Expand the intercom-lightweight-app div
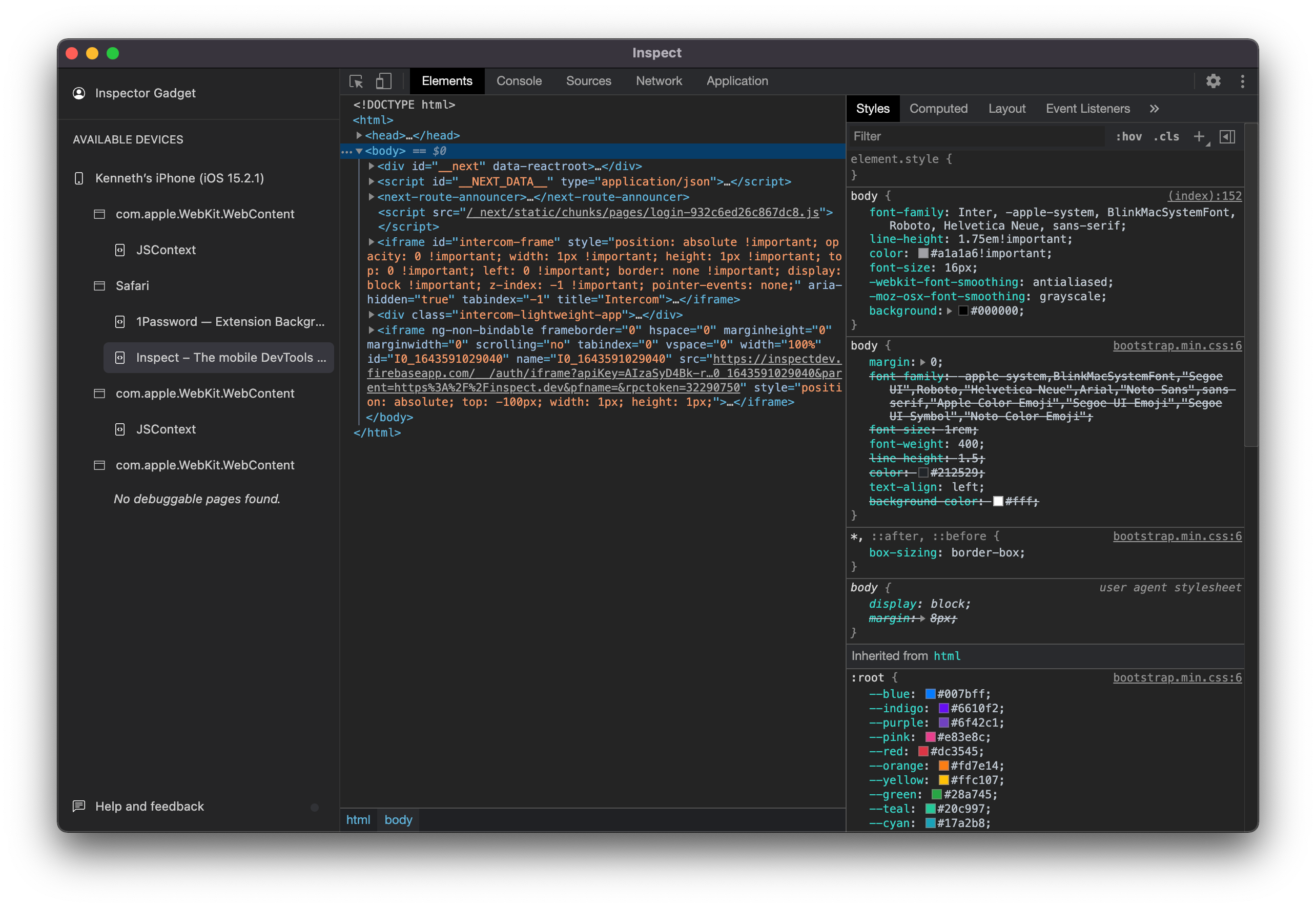Image resolution: width=1316 pixels, height=908 pixels. (x=371, y=315)
